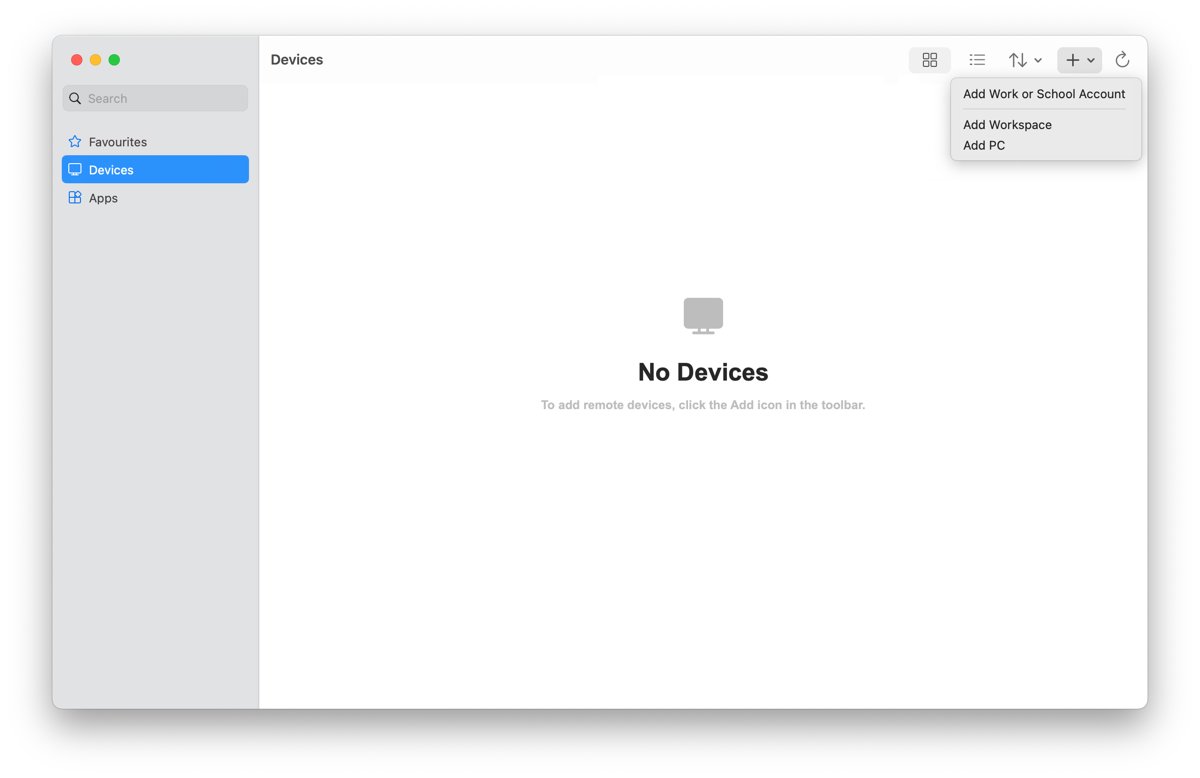This screenshot has width=1200, height=778.
Task: Click the Add plus dropdown button
Action: [1079, 60]
